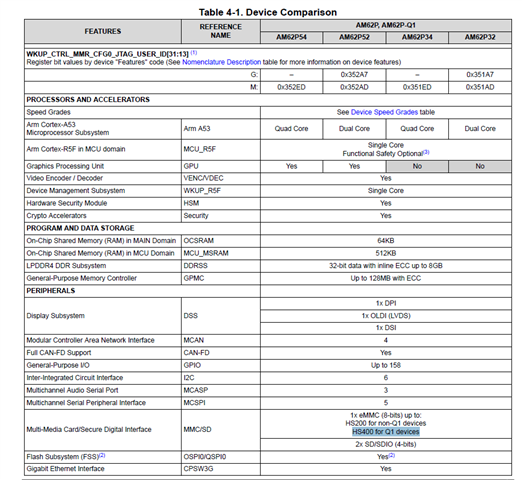This screenshot has height=480, width=522.
Task: Click Quad Core cell under AM62P54
Action: click(x=291, y=129)
